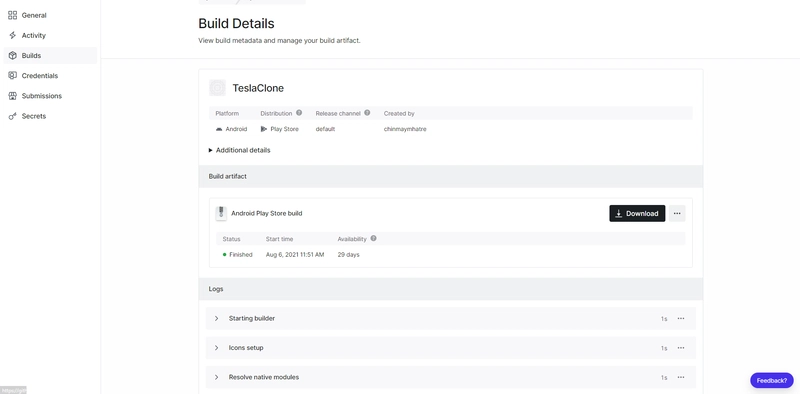Click Release channel help icon
Image resolution: width=800 pixels, height=394 pixels.
tap(367, 113)
